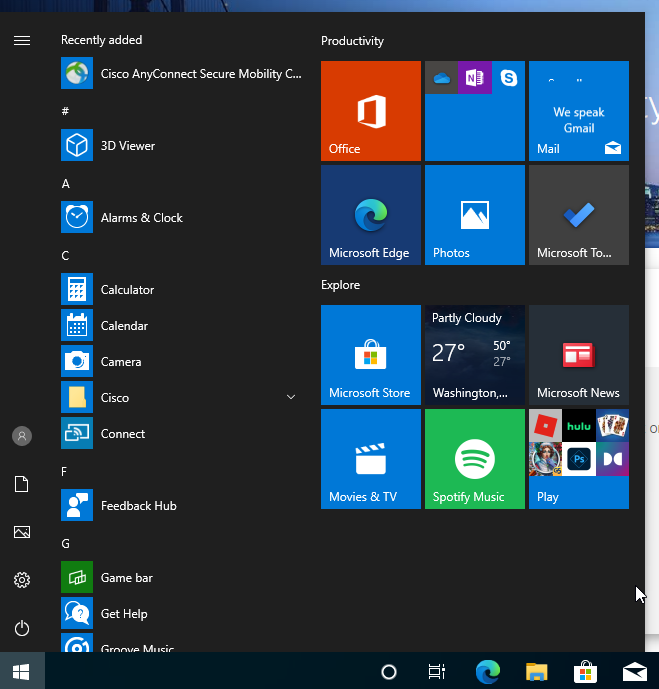Image resolution: width=659 pixels, height=689 pixels.
Task: Open Cortana circle on taskbar
Action: pyautogui.click(x=389, y=671)
